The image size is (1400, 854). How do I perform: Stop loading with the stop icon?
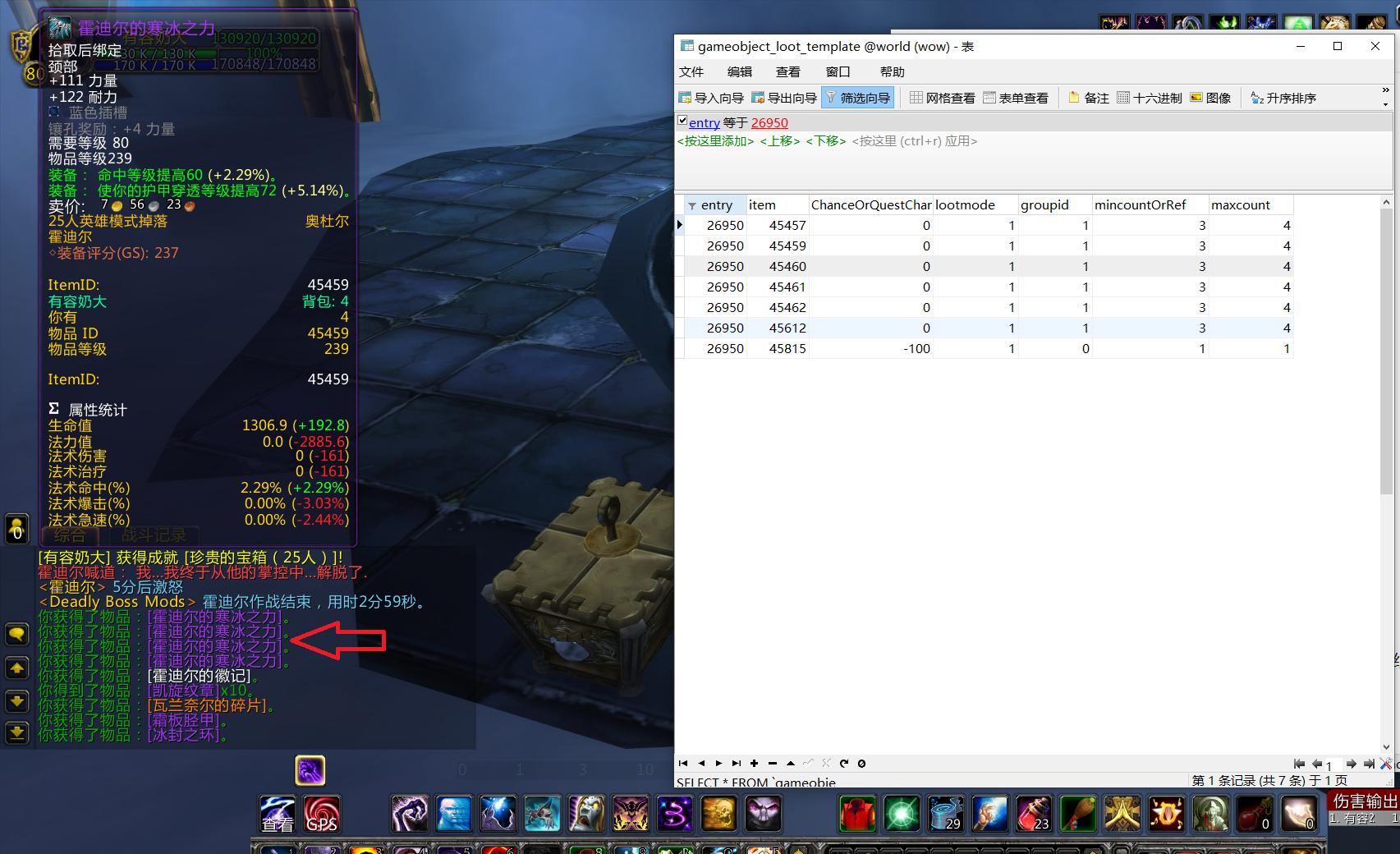pos(861,764)
